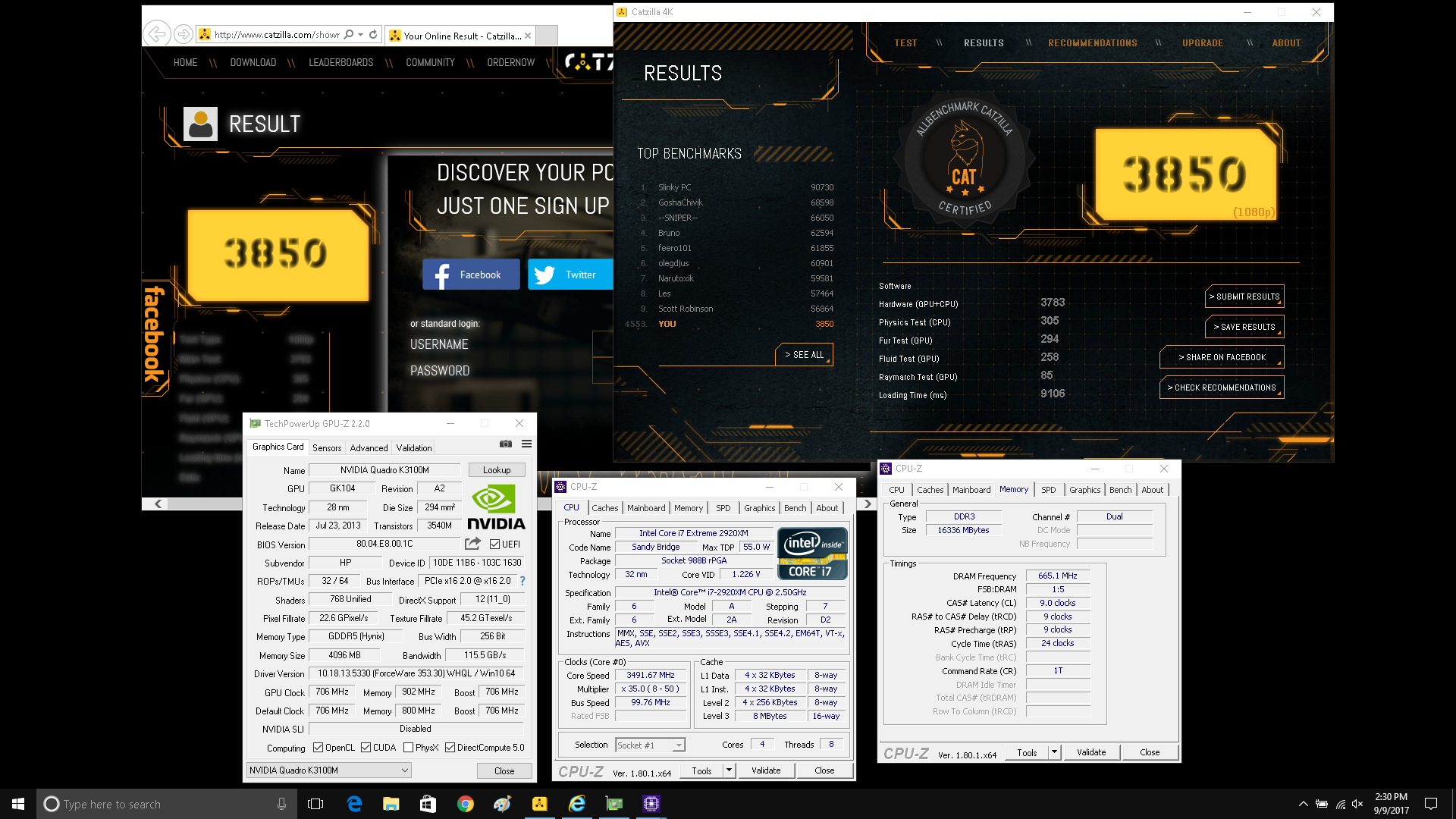This screenshot has height=819, width=1456.
Task: Open the Windows Start menu
Action: click(18, 804)
